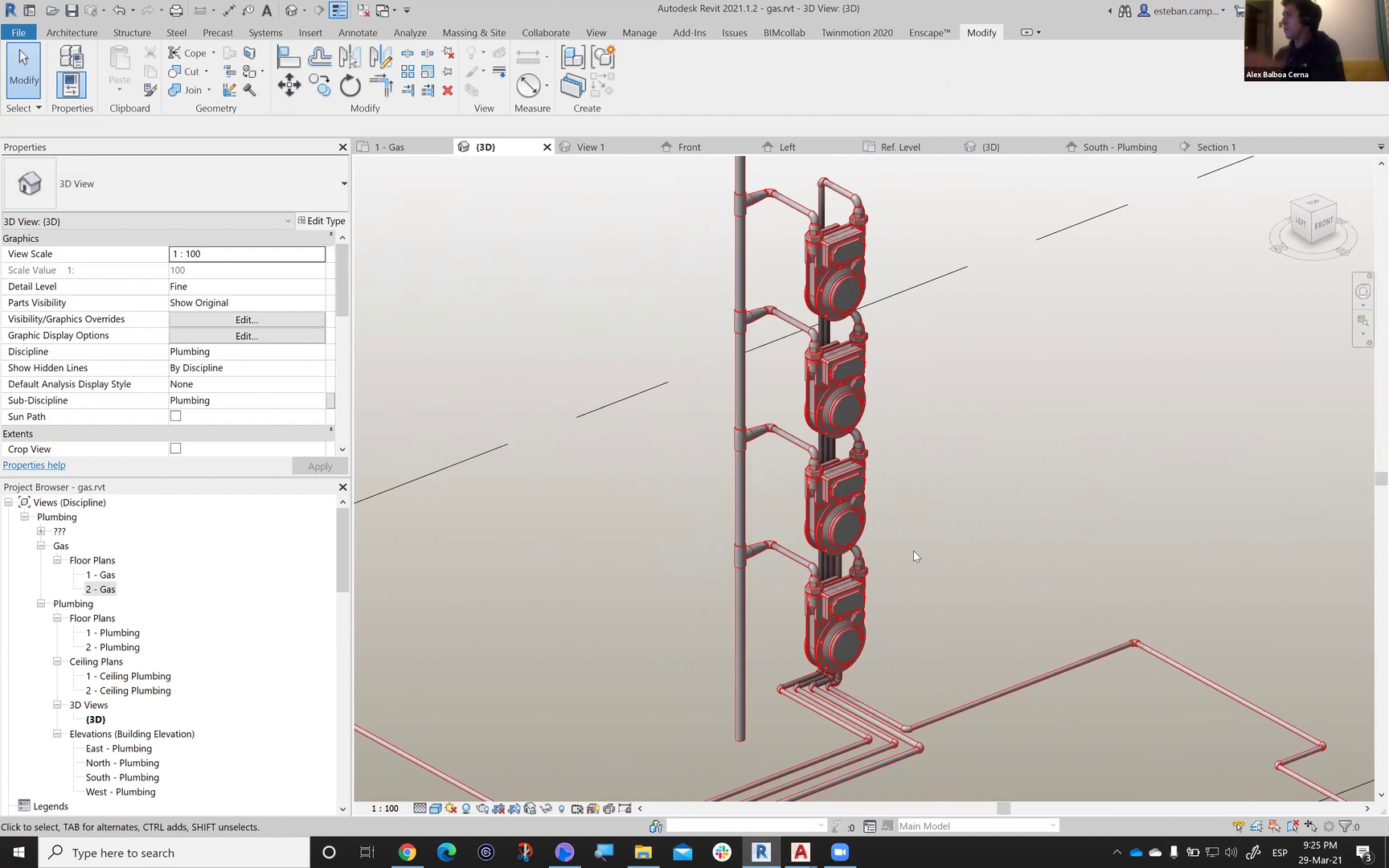Click the Rotate tool icon
This screenshot has height=868, width=1389.
[x=350, y=85]
